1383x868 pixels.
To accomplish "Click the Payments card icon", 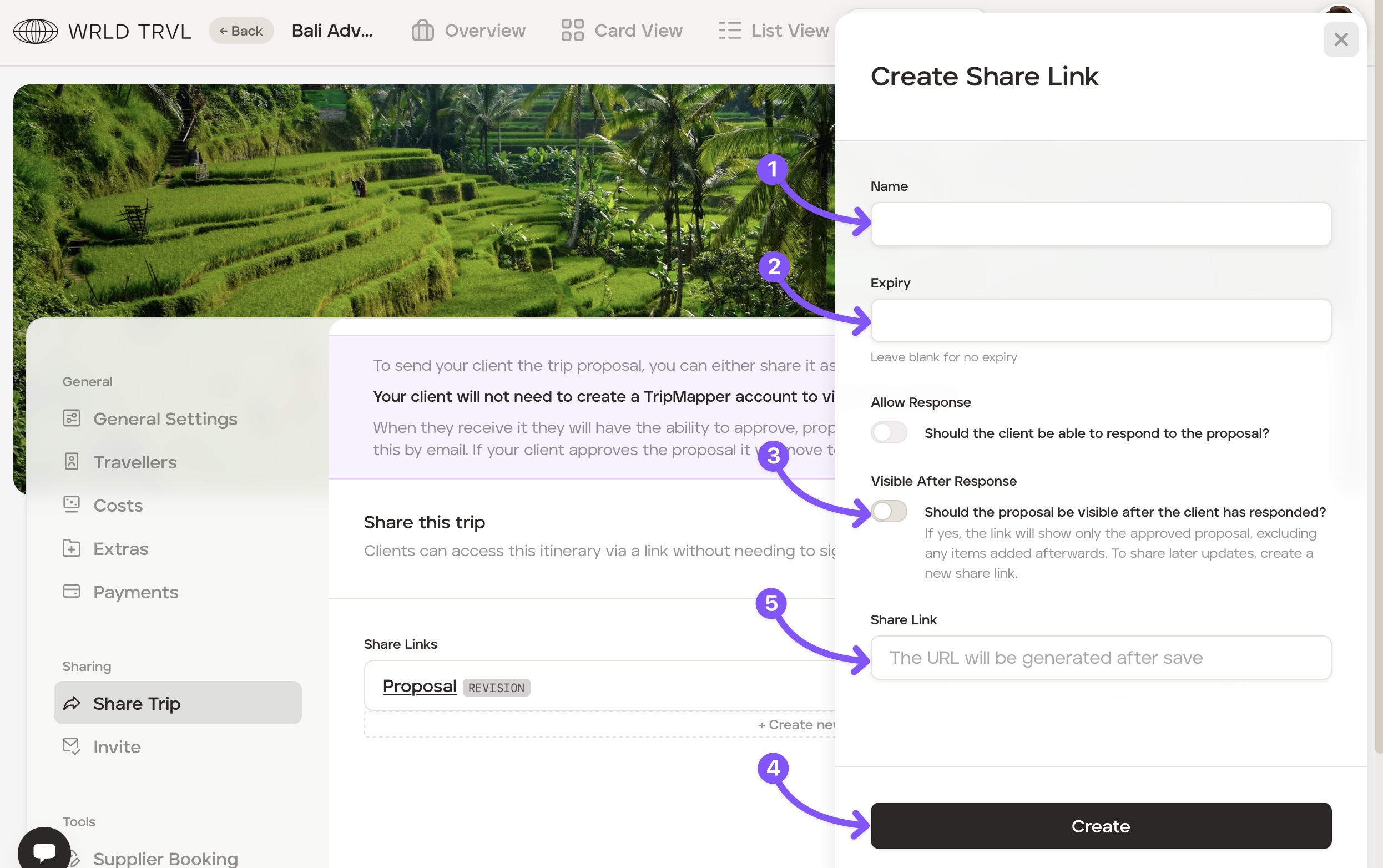I will click(x=71, y=591).
